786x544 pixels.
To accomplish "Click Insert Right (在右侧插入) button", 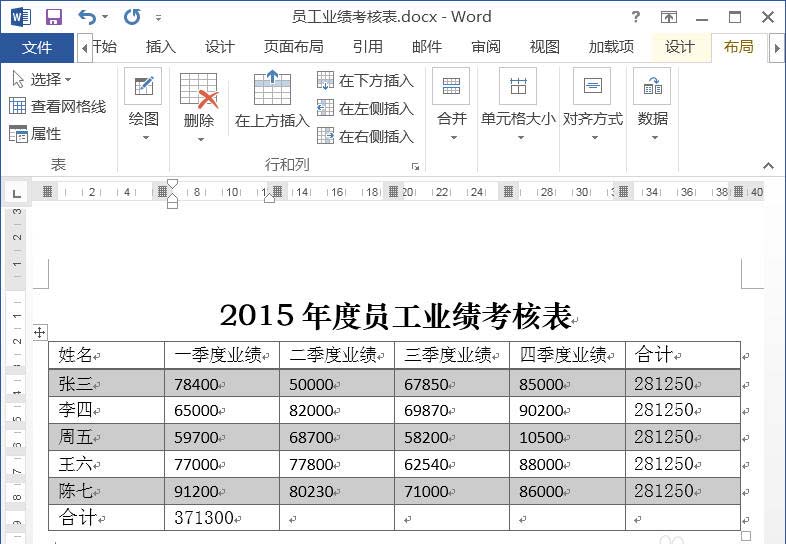I will coord(365,136).
